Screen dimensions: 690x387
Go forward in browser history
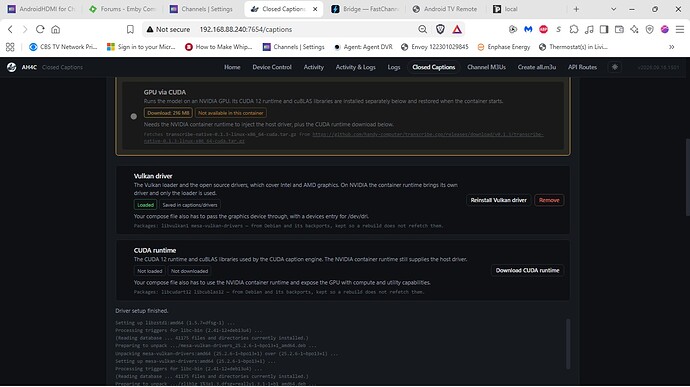25,29
